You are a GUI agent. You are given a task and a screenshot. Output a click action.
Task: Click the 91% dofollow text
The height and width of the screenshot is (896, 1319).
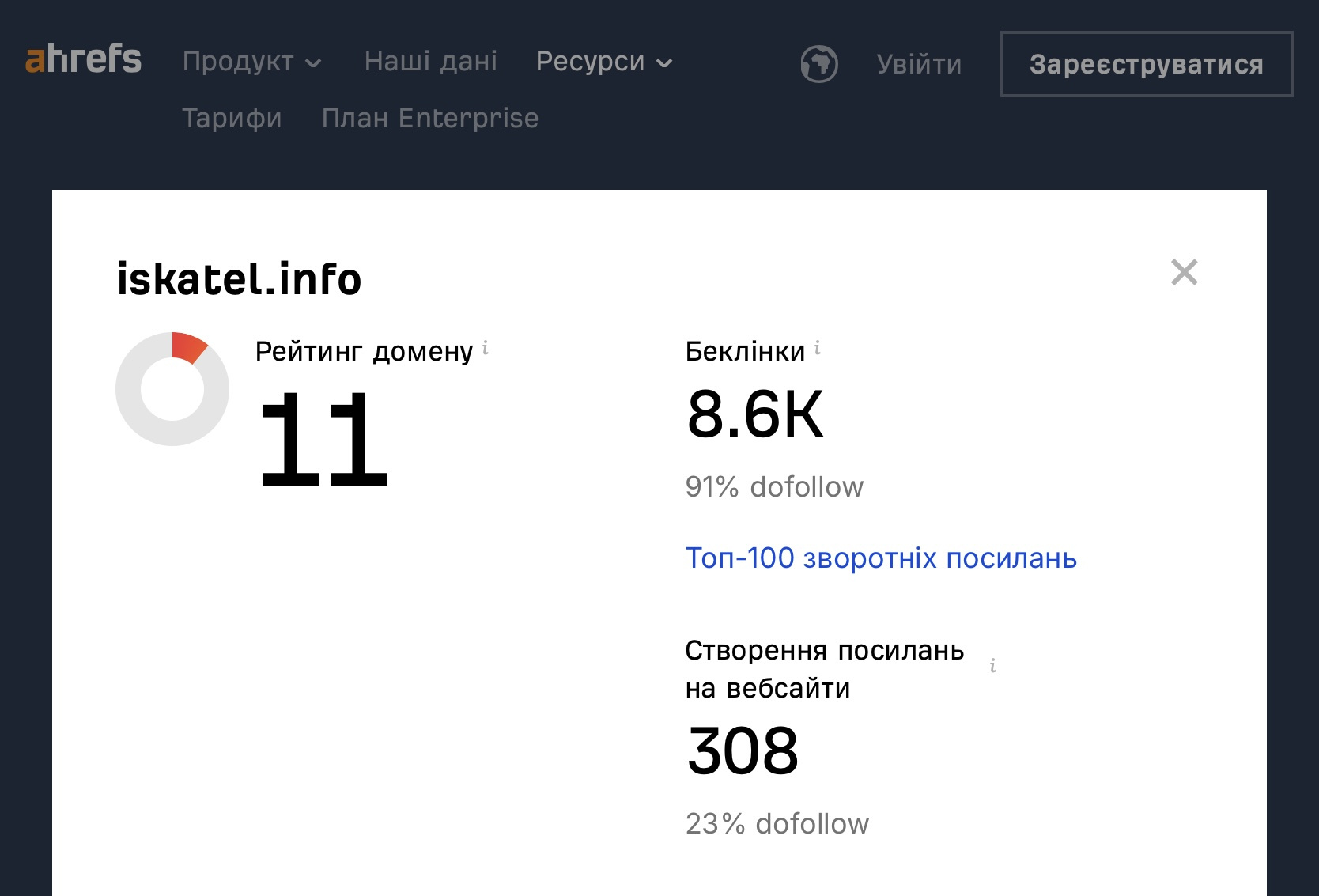coord(775,487)
